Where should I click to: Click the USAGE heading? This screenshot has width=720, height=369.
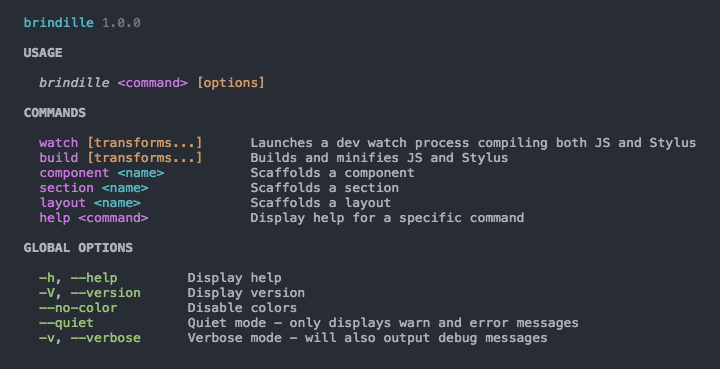tap(43, 53)
